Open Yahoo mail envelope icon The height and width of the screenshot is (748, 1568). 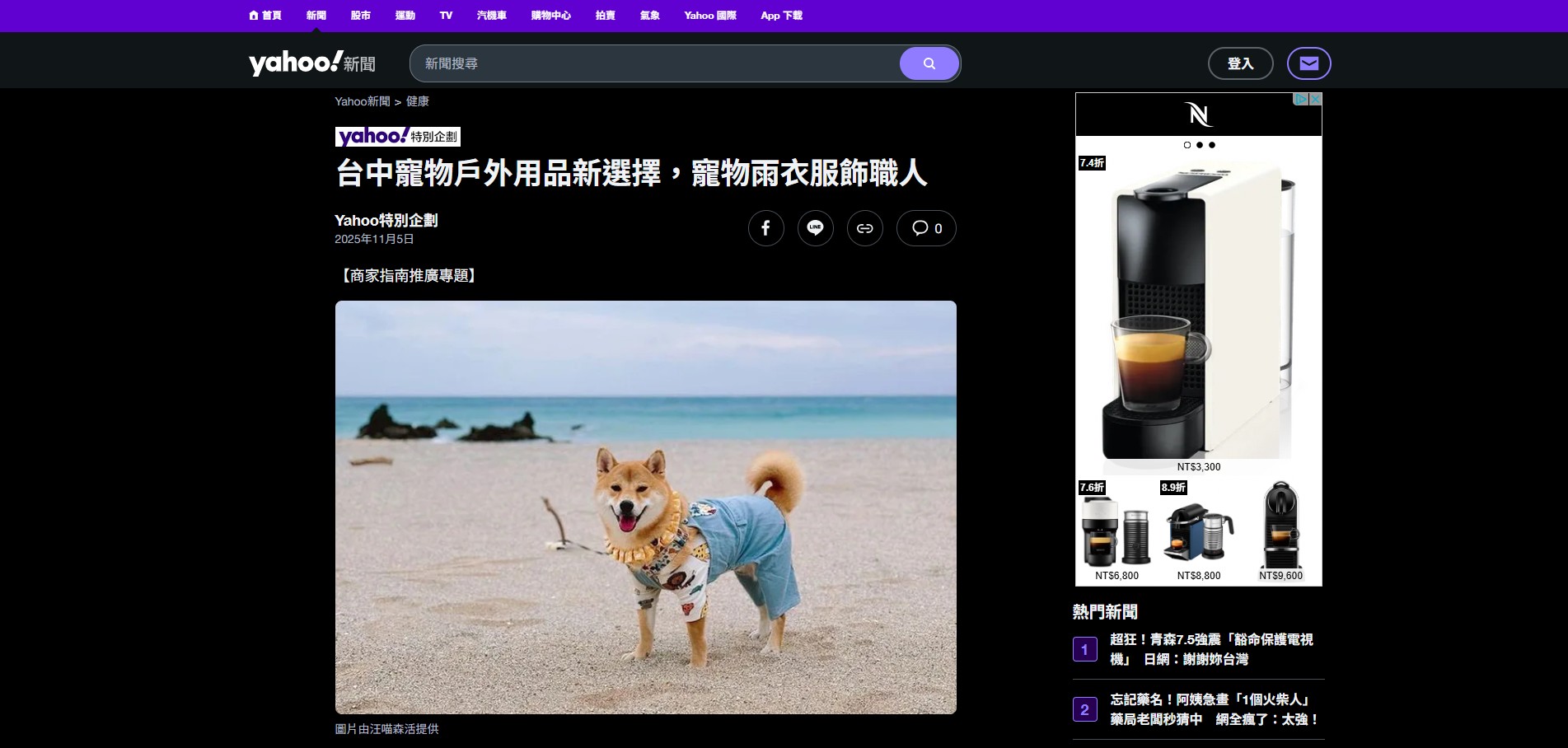[x=1308, y=63]
